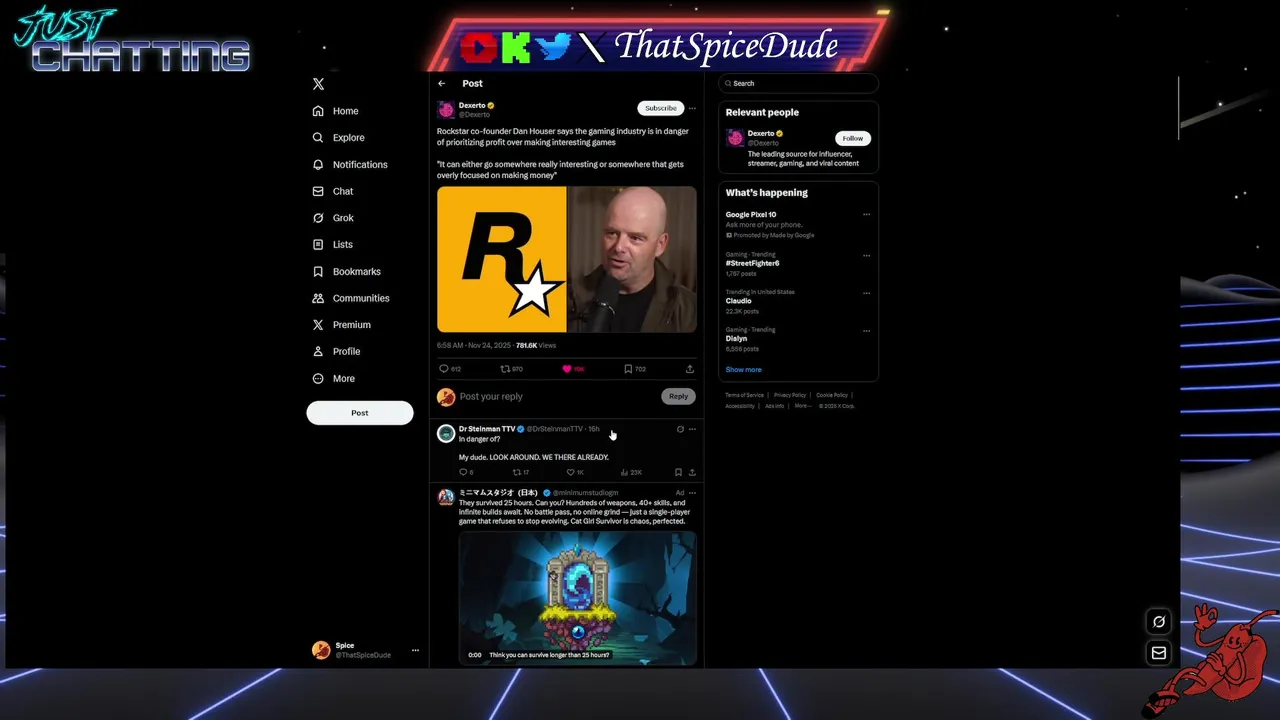Click Subscribe on the Dexerto post
Screen dimensions: 1280x720
tap(660, 108)
